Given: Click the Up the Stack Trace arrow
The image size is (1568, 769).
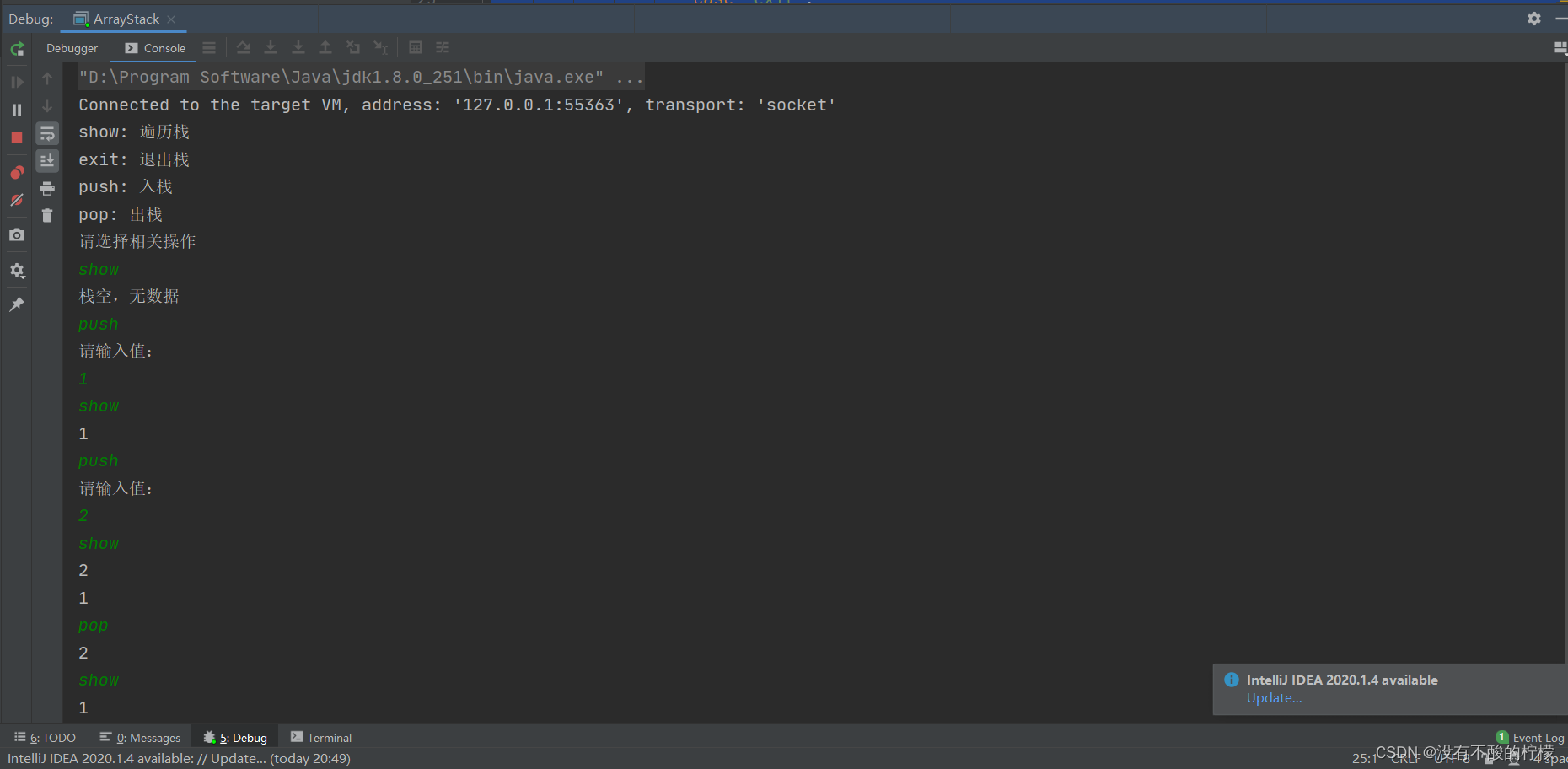Looking at the screenshot, I should click(47, 78).
